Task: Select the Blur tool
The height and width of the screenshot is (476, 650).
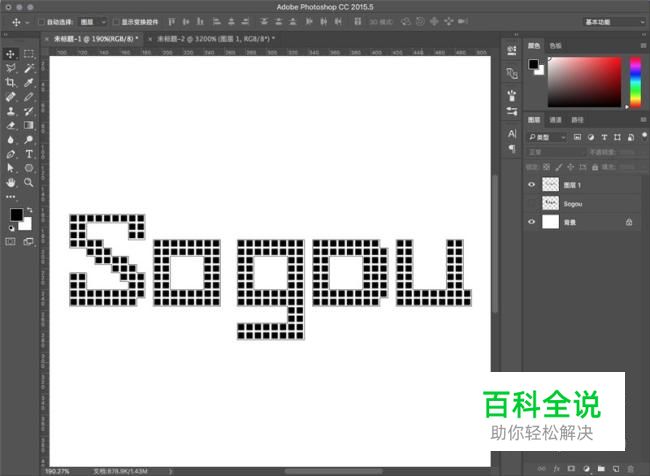Action: [10, 140]
